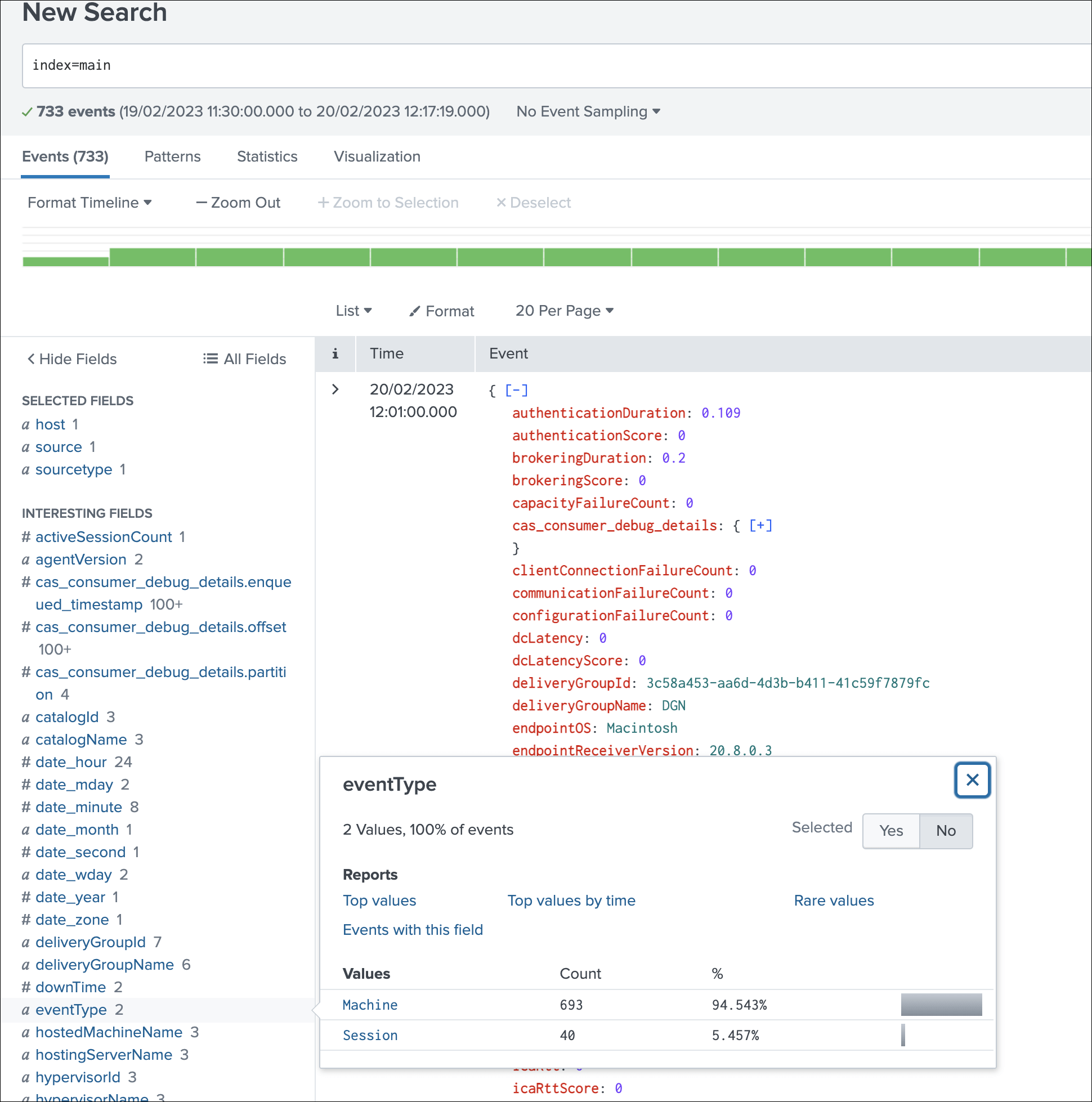The width and height of the screenshot is (1092, 1102).
Task: Click the Zoom to Selection icon
Action: pos(324,203)
